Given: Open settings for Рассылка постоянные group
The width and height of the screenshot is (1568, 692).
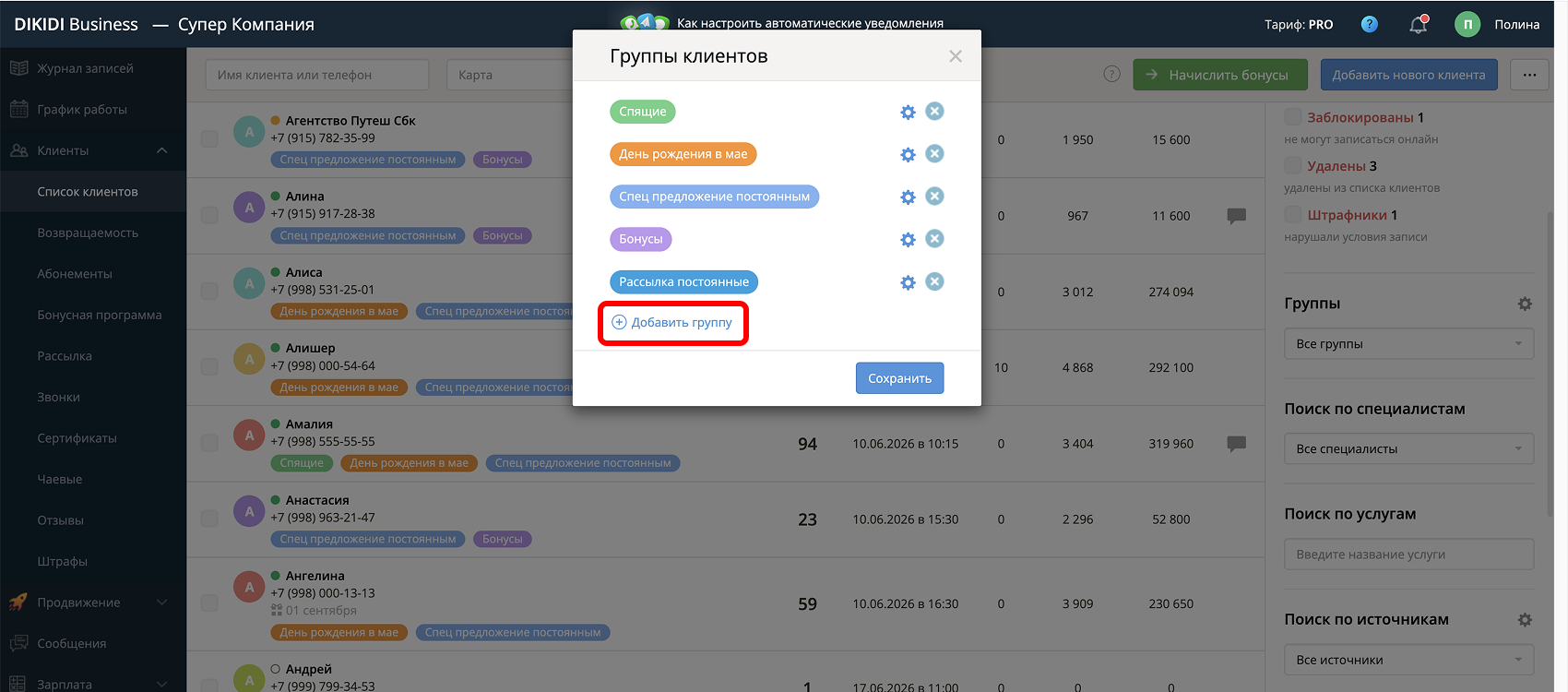Looking at the screenshot, I should (908, 282).
